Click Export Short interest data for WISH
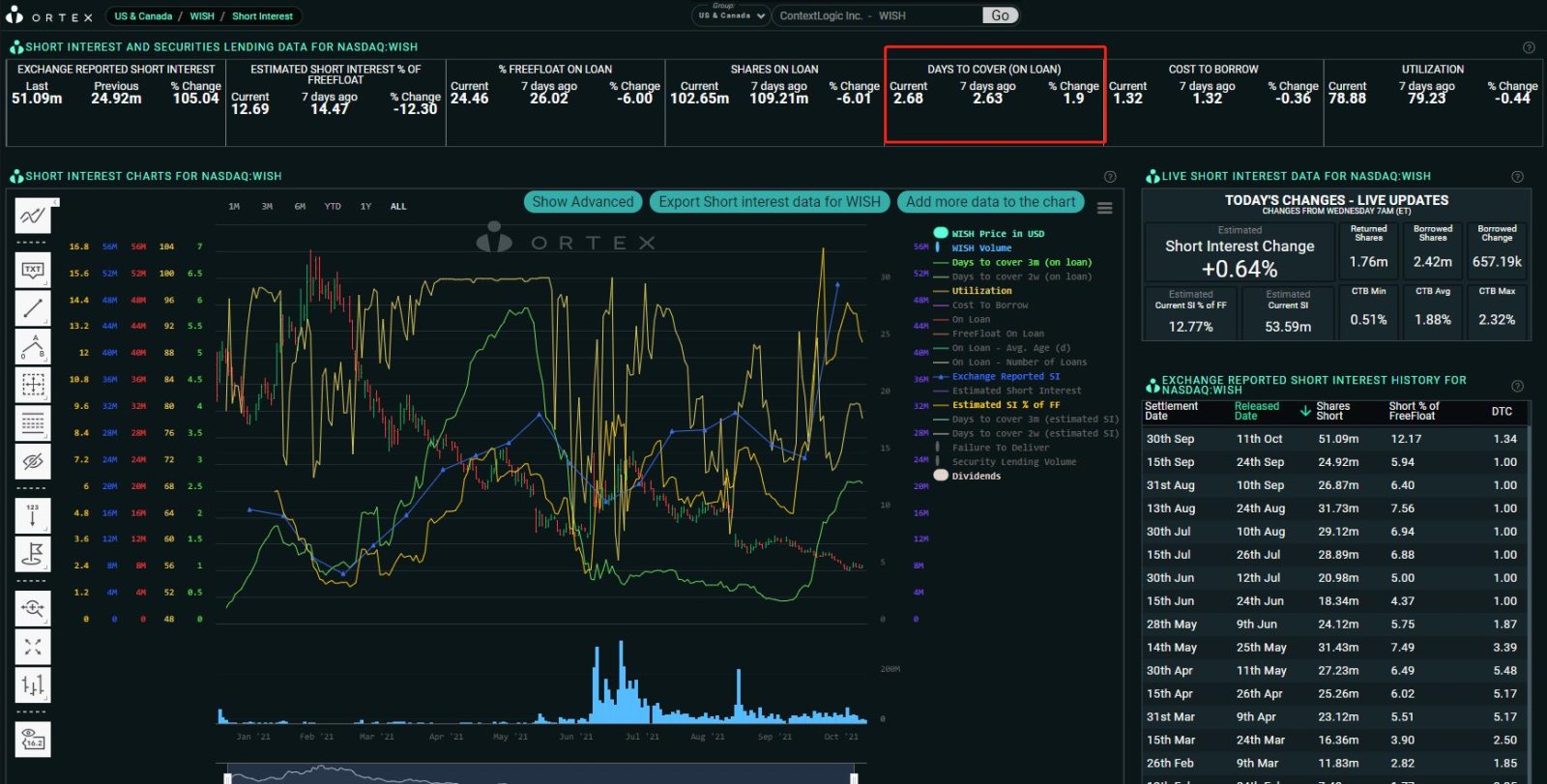 coord(770,202)
